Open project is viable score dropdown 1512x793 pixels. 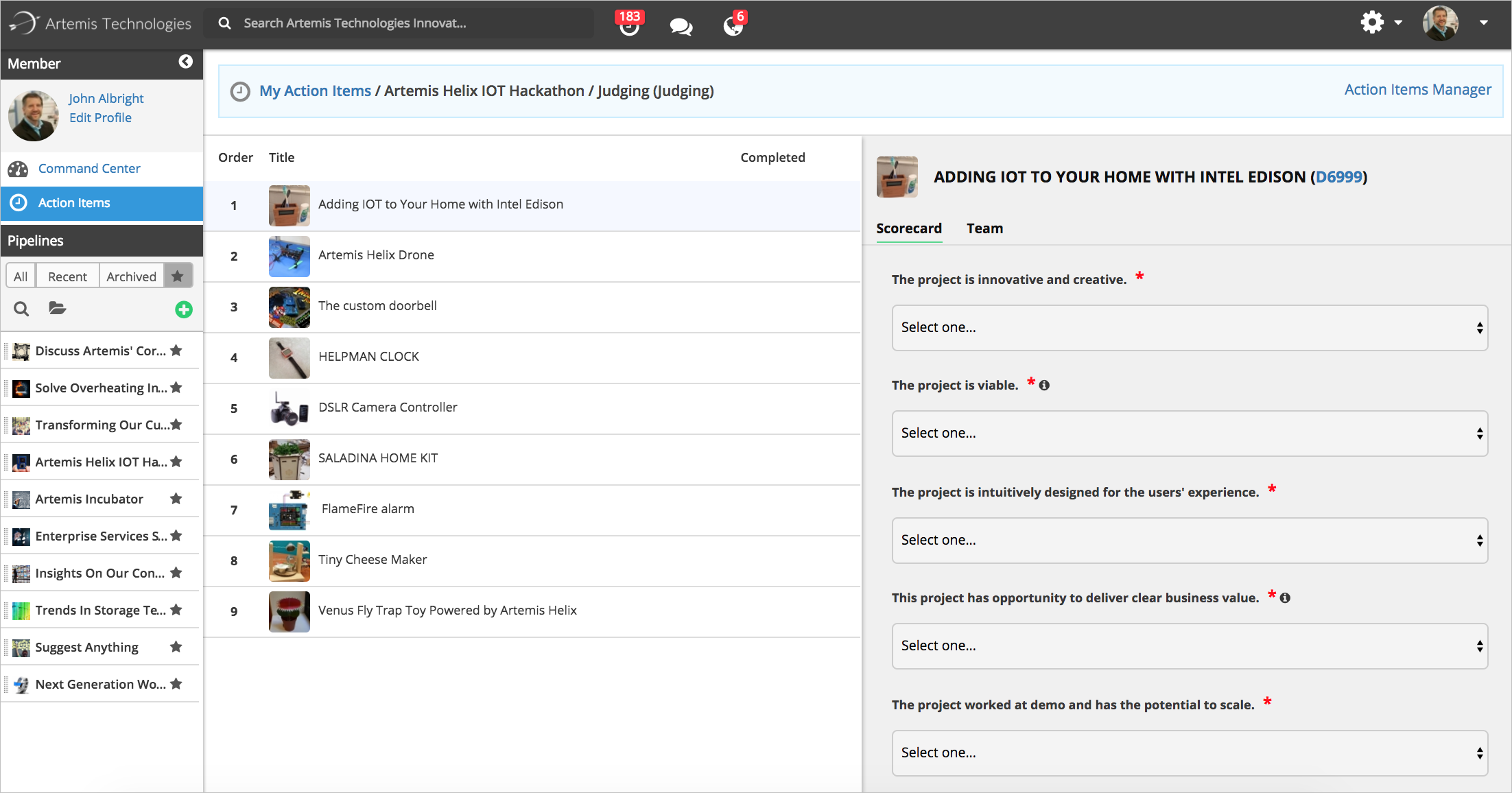1190,434
